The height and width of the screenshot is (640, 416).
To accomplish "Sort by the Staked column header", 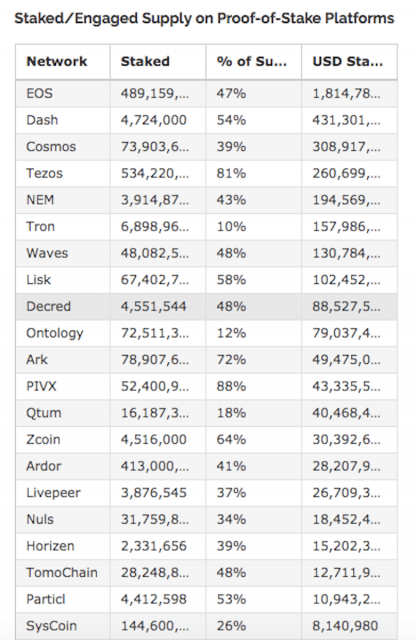I will [x=158, y=62].
